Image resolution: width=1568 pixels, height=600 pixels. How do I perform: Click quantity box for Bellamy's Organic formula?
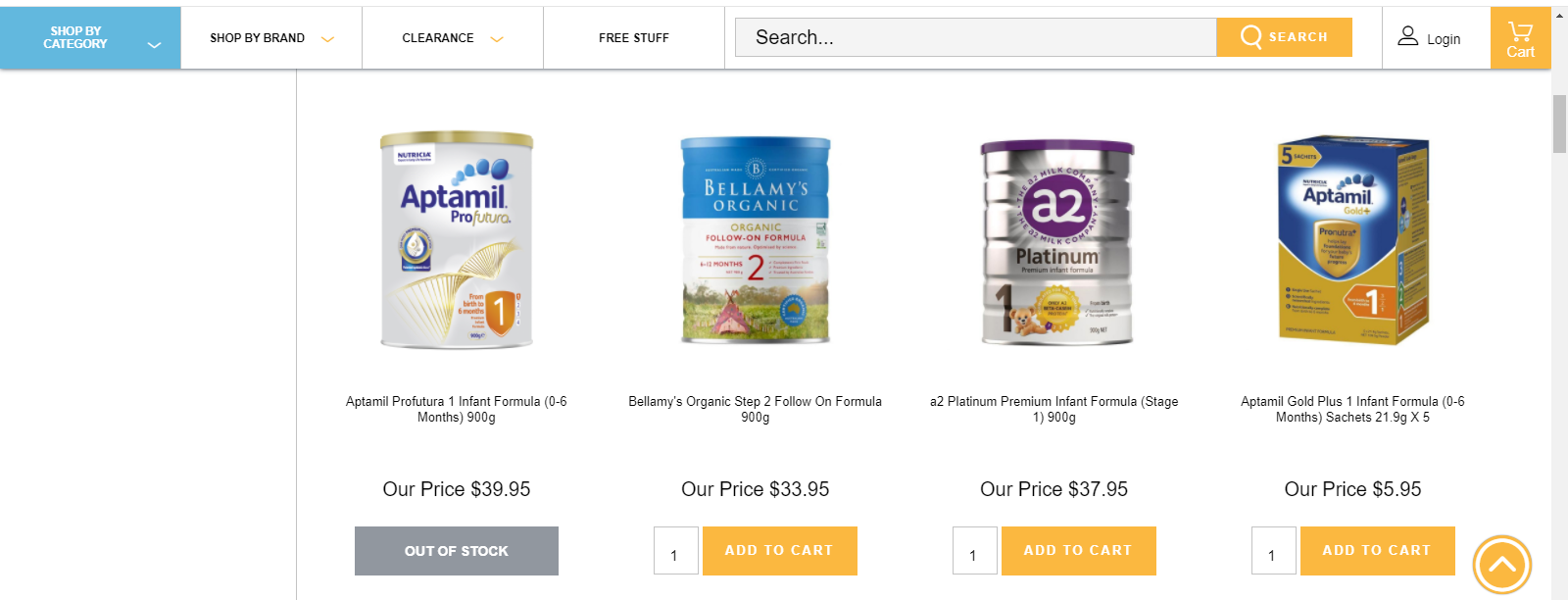(x=675, y=551)
